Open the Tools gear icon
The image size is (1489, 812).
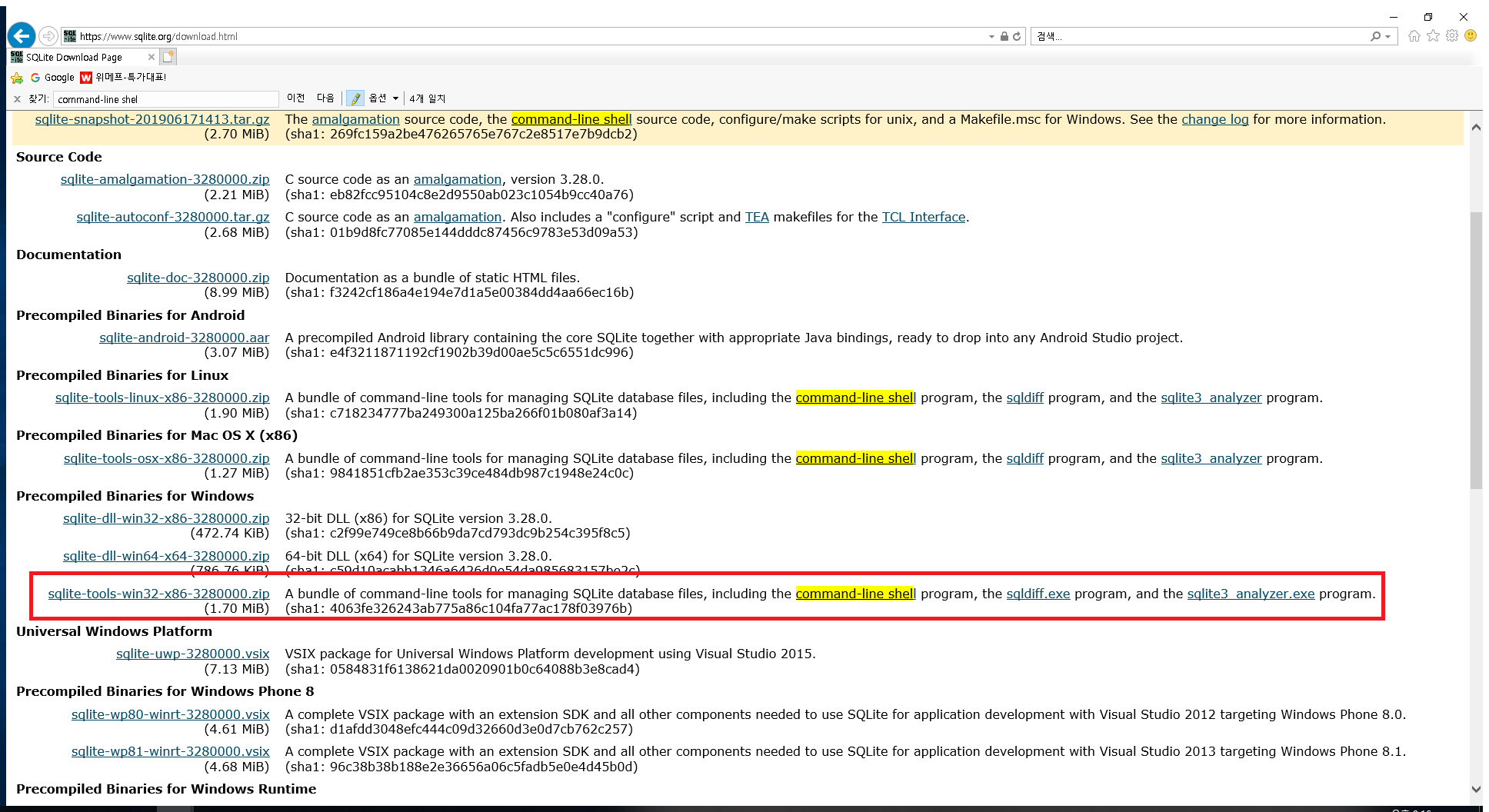[x=1452, y=36]
